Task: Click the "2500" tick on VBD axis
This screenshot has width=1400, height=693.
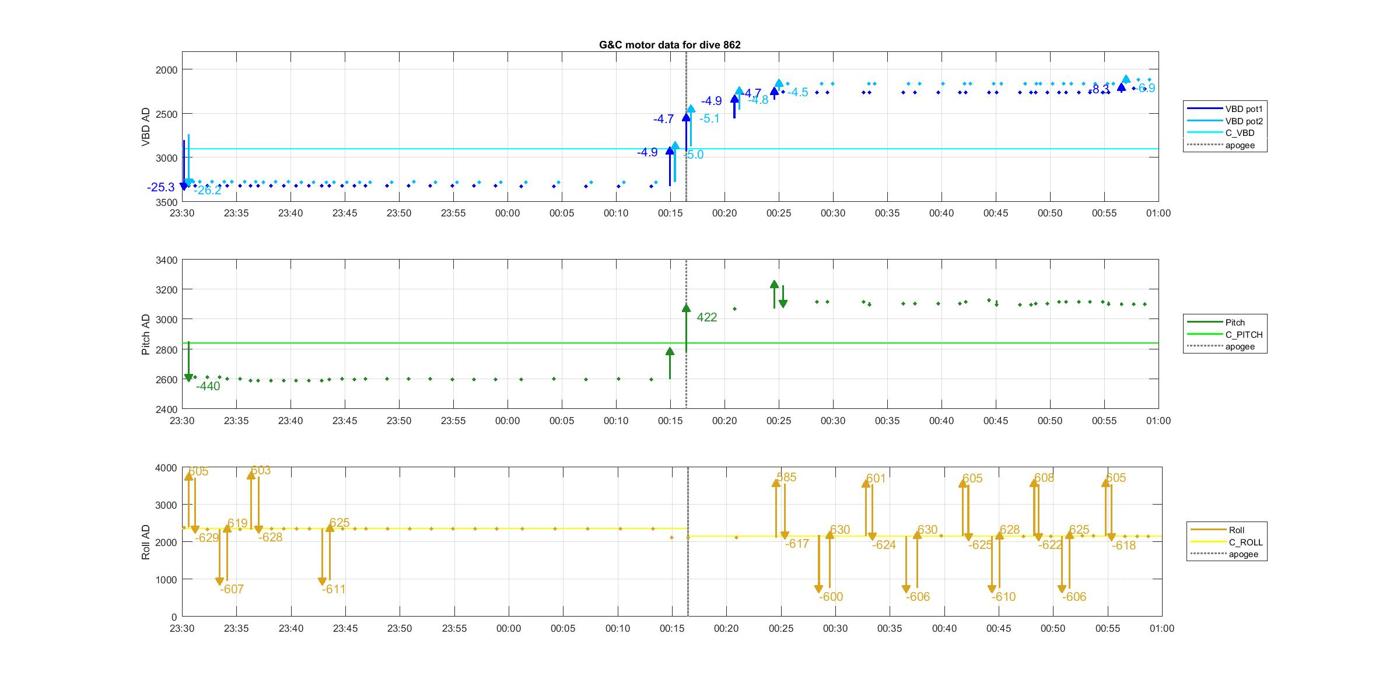Action: point(166,114)
